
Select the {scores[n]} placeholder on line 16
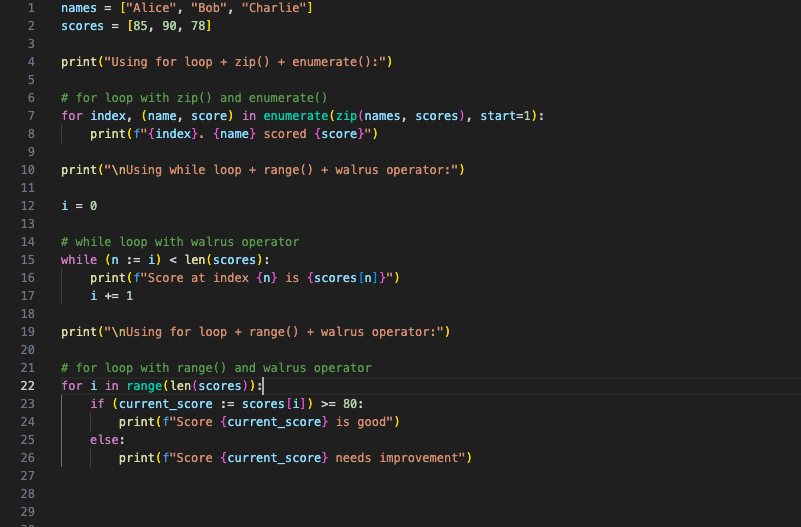click(346, 278)
